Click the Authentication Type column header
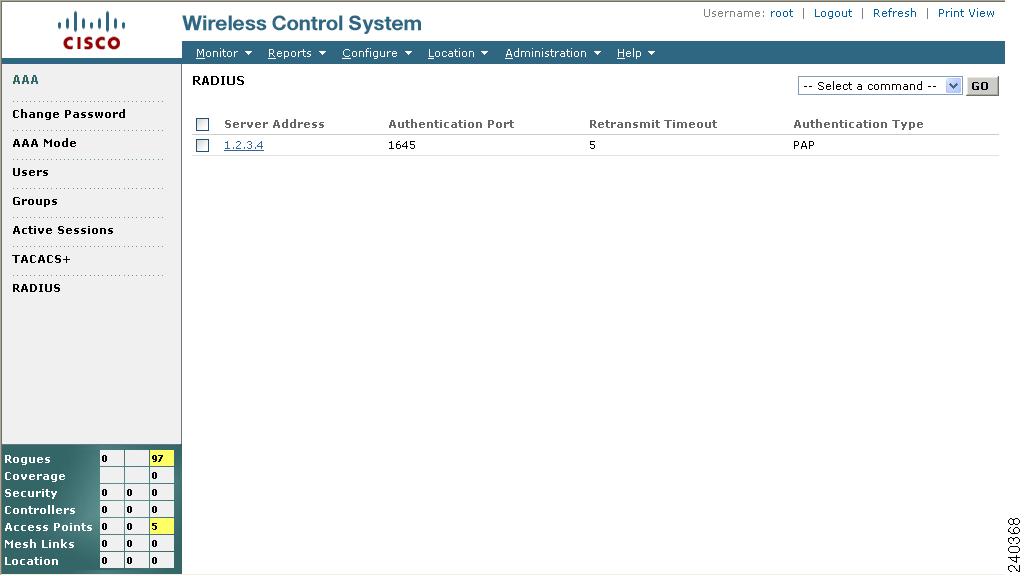This screenshot has width=1025, height=576. pyautogui.click(x=858, y=124)
